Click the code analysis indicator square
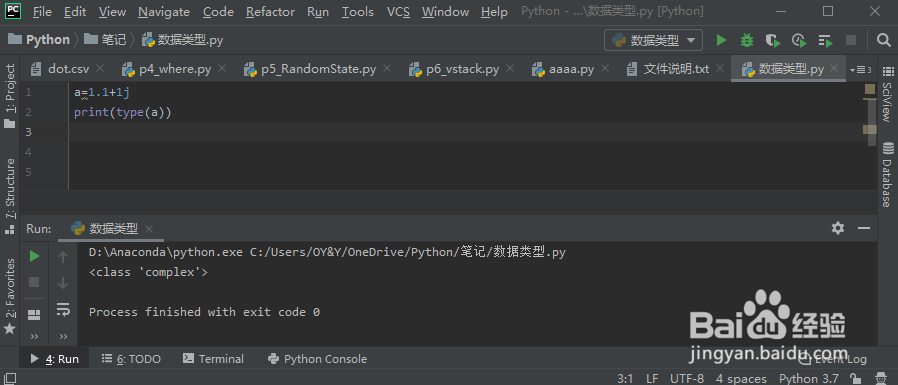Screen dimensions: 898x385 click(870, 89)
